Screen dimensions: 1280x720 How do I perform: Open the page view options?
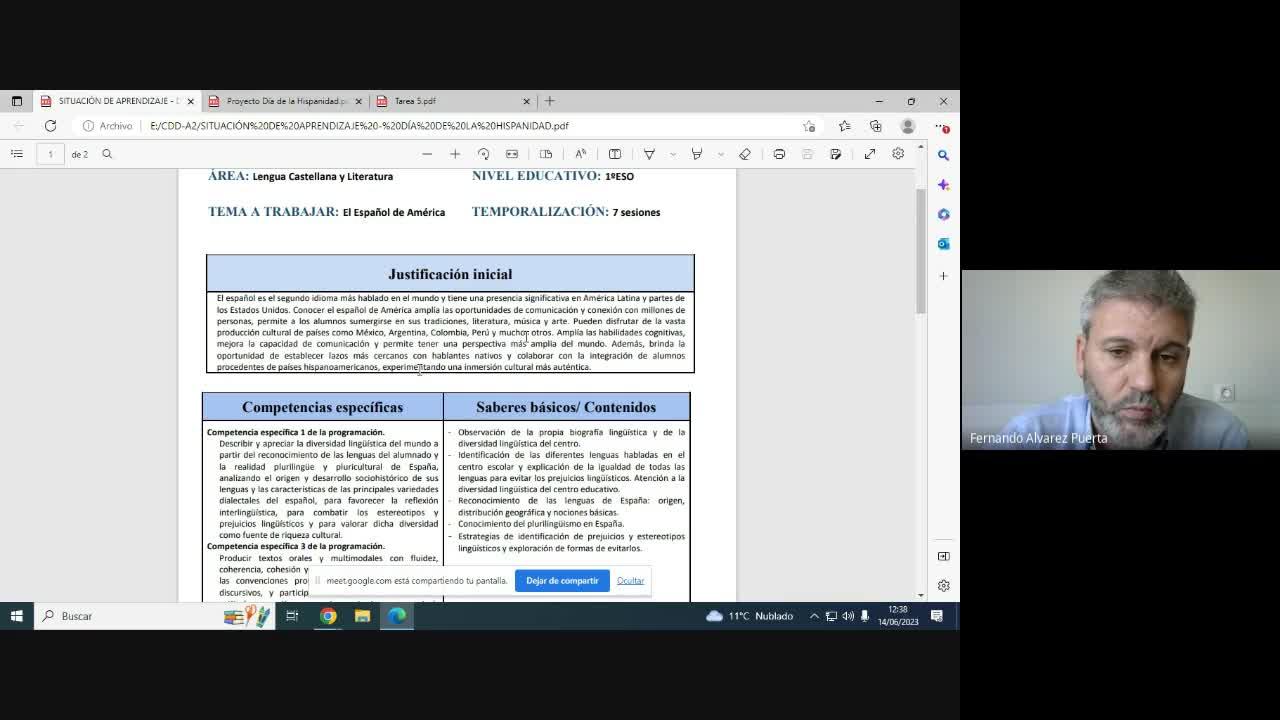pos(546,154)
